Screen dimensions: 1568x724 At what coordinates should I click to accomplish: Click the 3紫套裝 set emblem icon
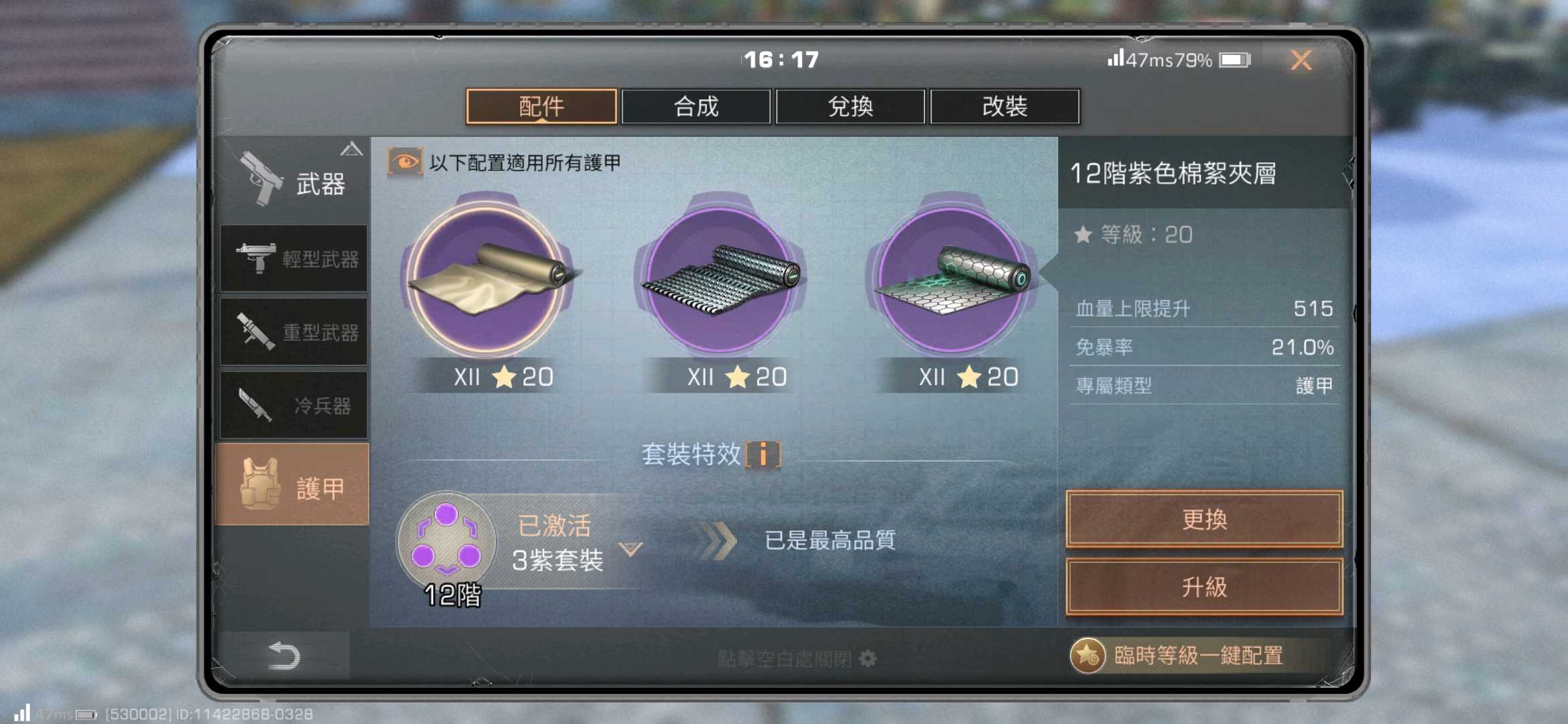[x=446, y=541]
